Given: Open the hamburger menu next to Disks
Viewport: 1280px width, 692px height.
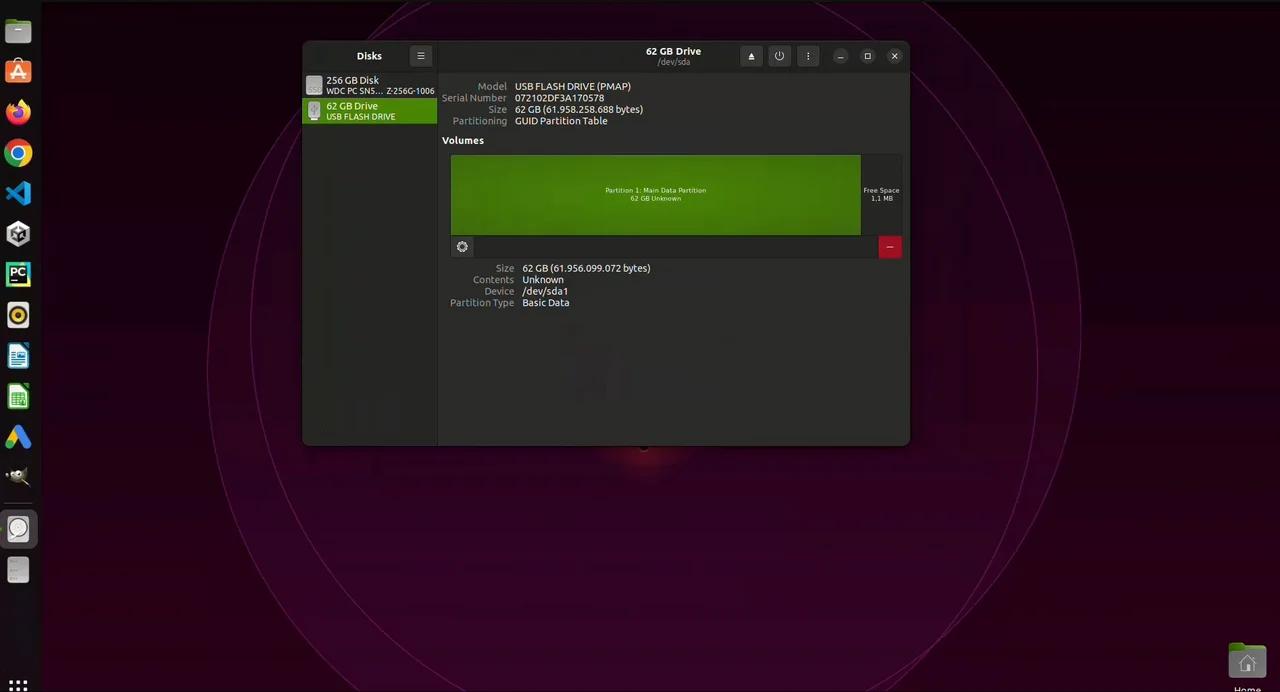Looking at the screenshot, I should click(x=420, y=56).
